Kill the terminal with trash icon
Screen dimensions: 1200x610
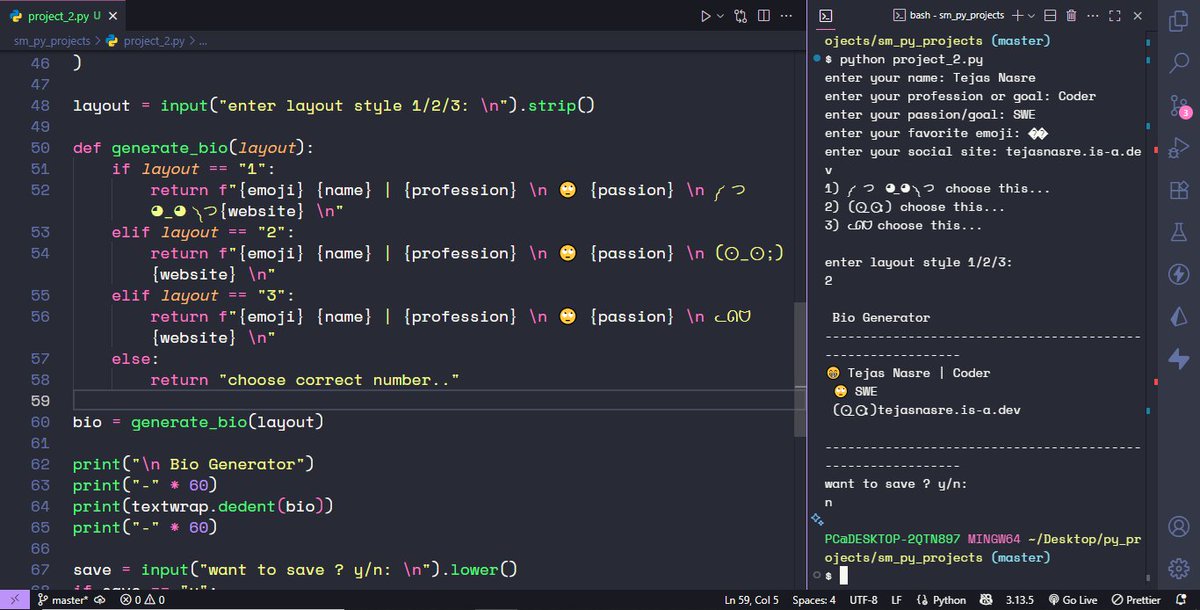click(x=1072, y=15)
